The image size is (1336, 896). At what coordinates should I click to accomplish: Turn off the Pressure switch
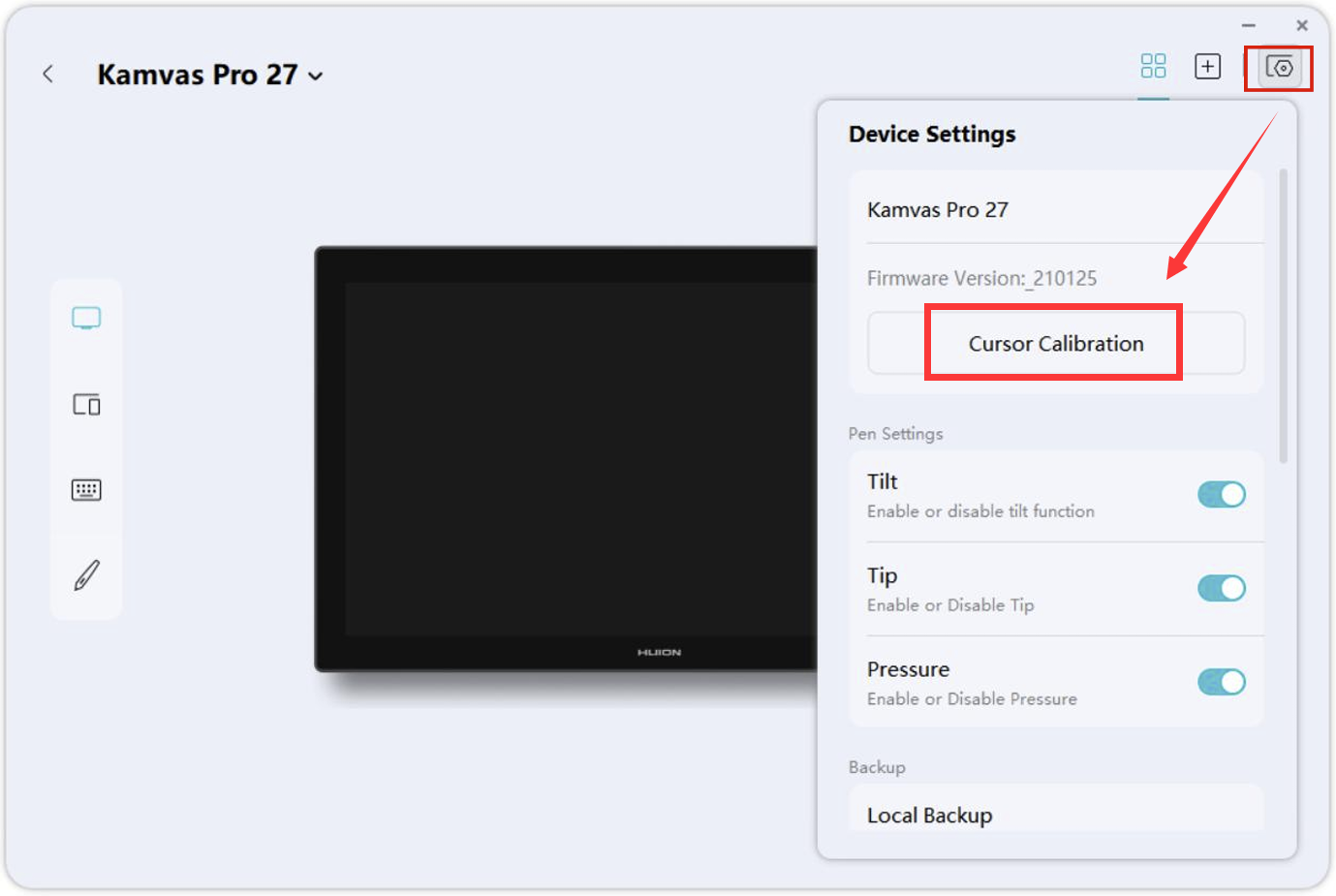[x=1222, y=682]
